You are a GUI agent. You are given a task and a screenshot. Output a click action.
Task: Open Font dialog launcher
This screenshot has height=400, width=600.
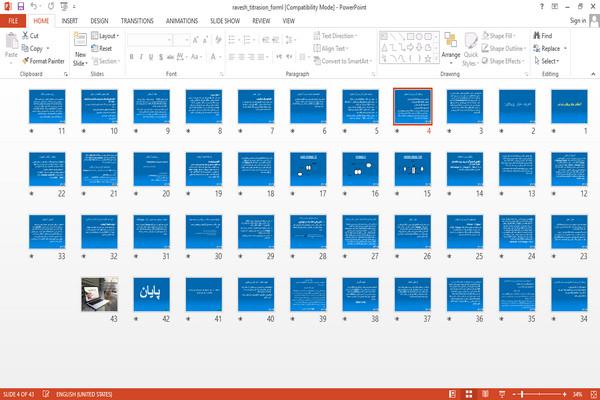(222, 74)
